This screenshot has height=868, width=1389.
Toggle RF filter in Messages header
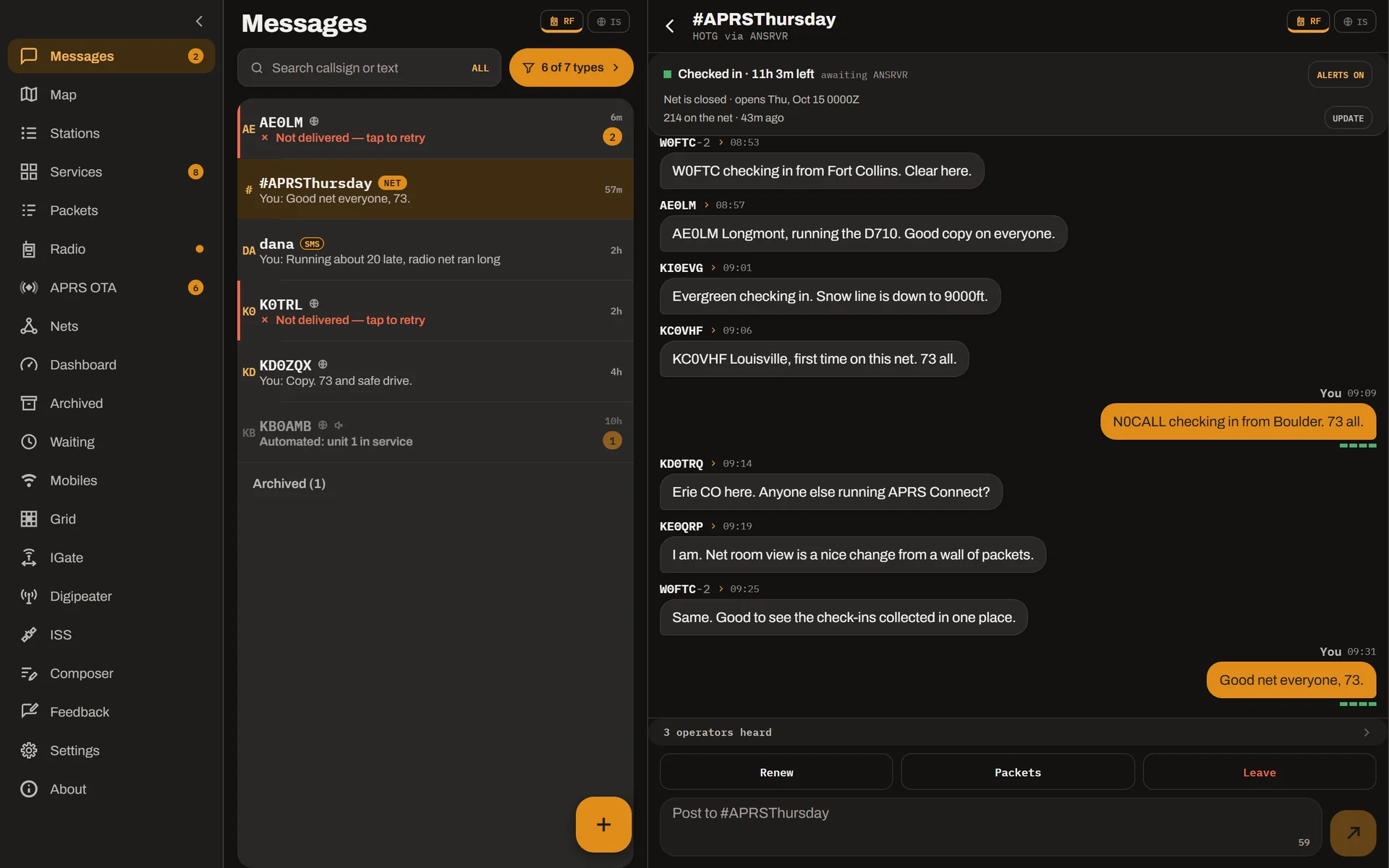click(562, 22)
